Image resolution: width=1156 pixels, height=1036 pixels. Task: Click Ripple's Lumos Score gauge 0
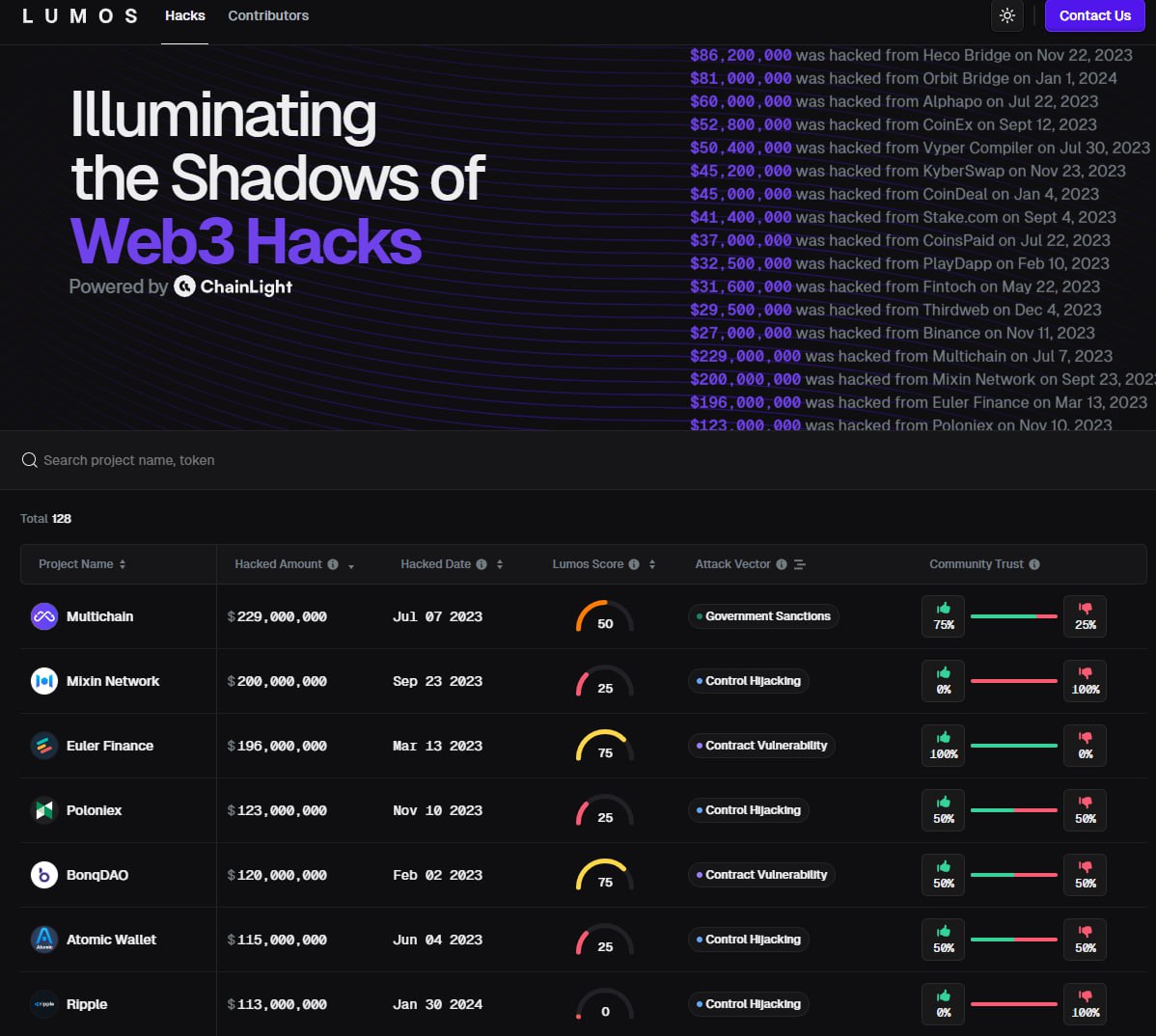[x=605, y=1005]
